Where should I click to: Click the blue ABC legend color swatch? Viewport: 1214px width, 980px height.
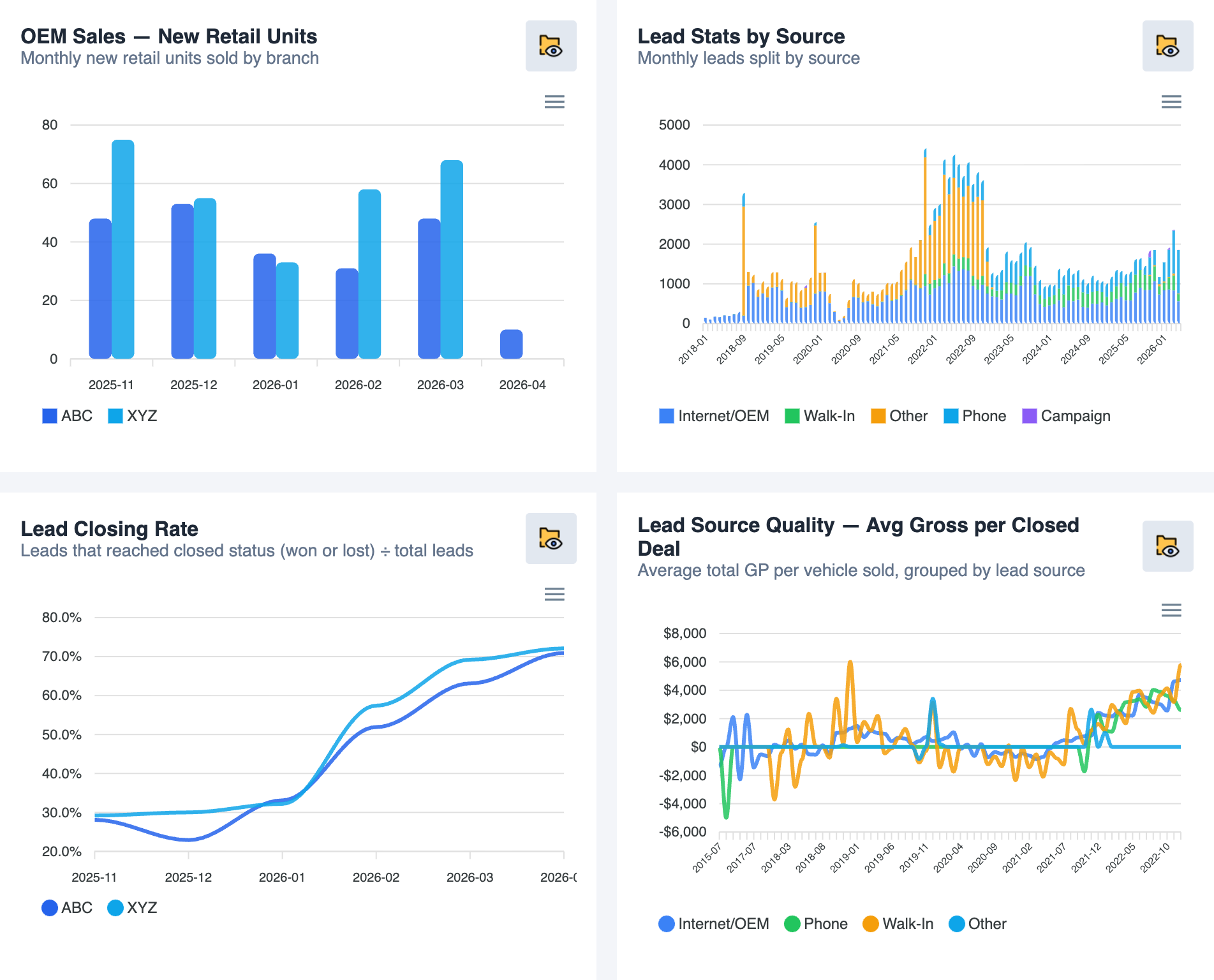(x=49, y=415)
